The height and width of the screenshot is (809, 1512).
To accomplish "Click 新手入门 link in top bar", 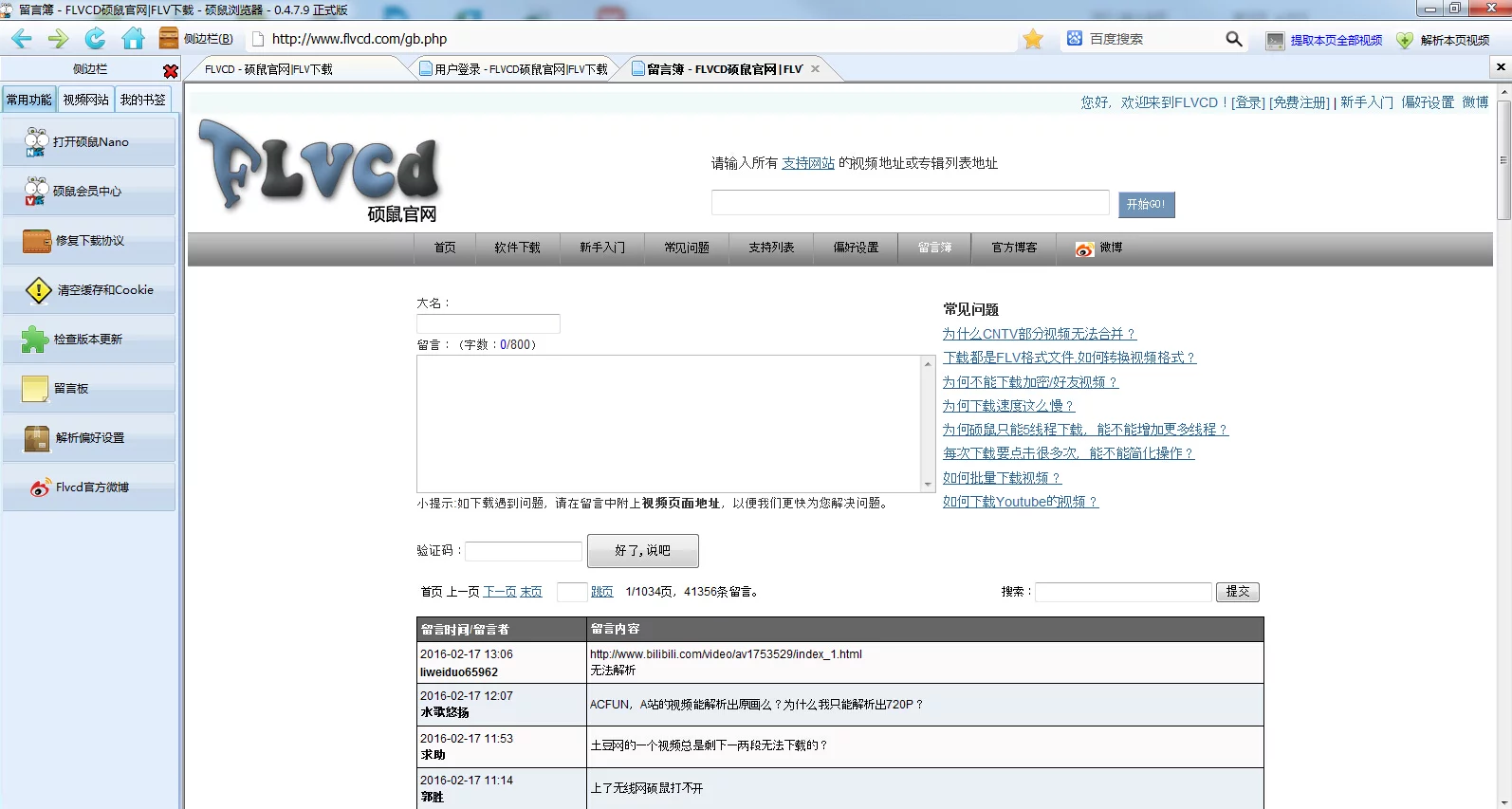I will (1367, 102).
